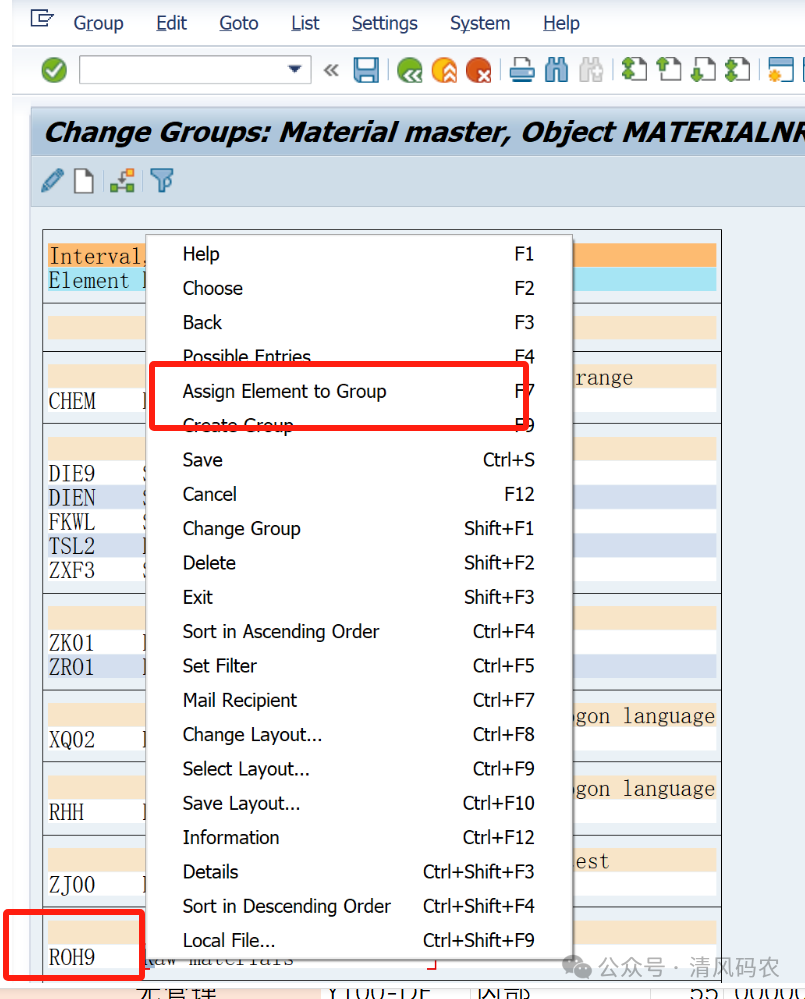Select Change Layout... from context menu

coord(252,735)
